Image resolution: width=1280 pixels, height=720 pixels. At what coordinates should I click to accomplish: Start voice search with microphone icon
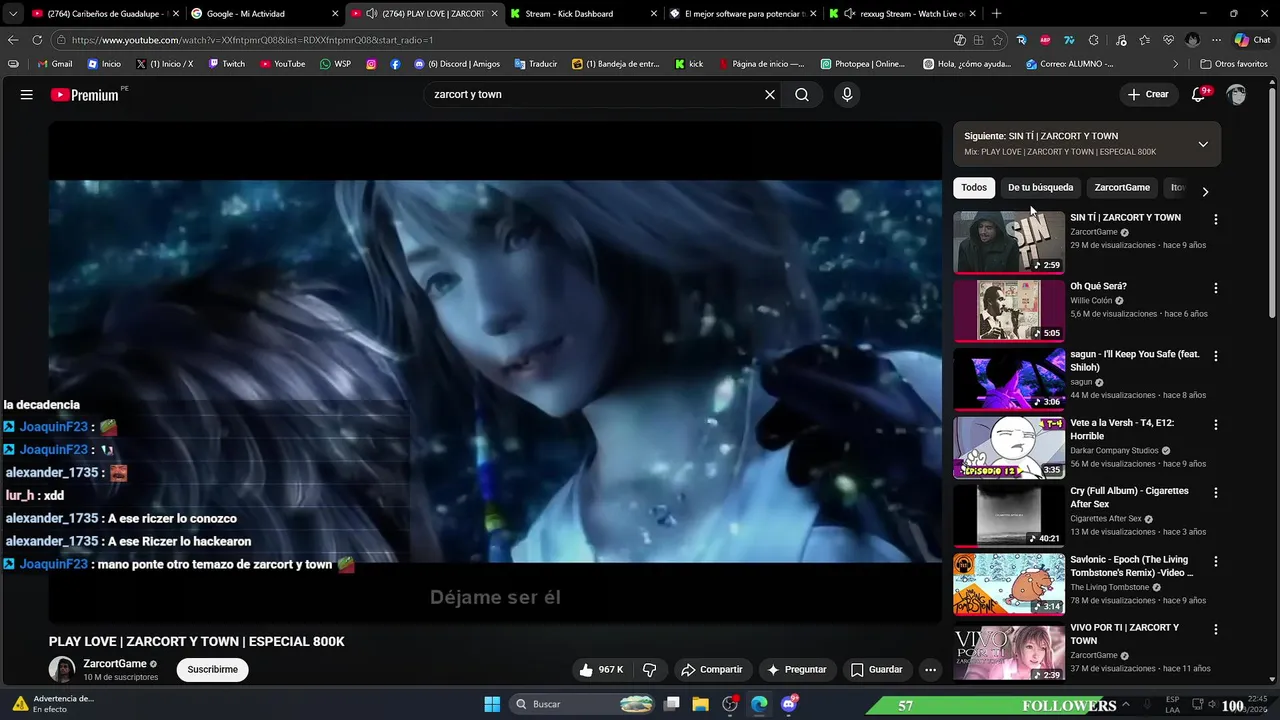(847, 95)
